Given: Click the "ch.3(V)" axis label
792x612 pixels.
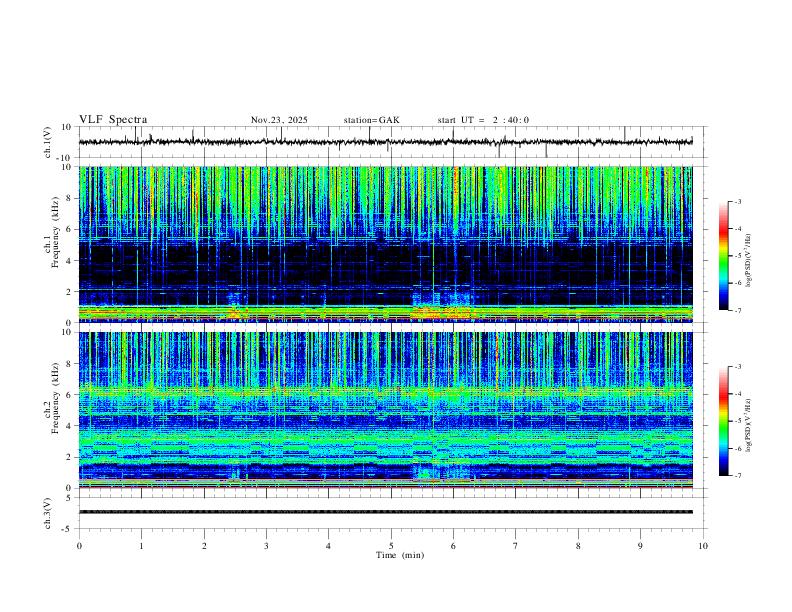Looking at the screenshot, I should click(x=48, y=513).
